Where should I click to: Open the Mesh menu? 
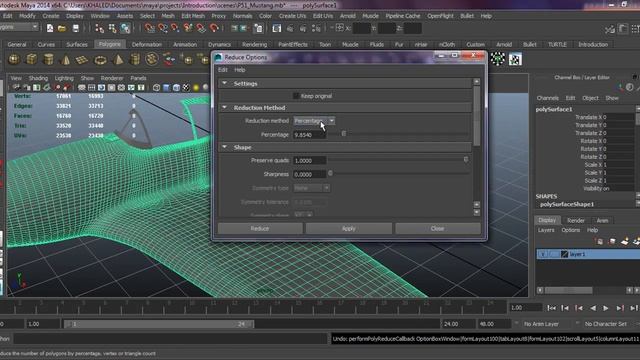point(168,16)
